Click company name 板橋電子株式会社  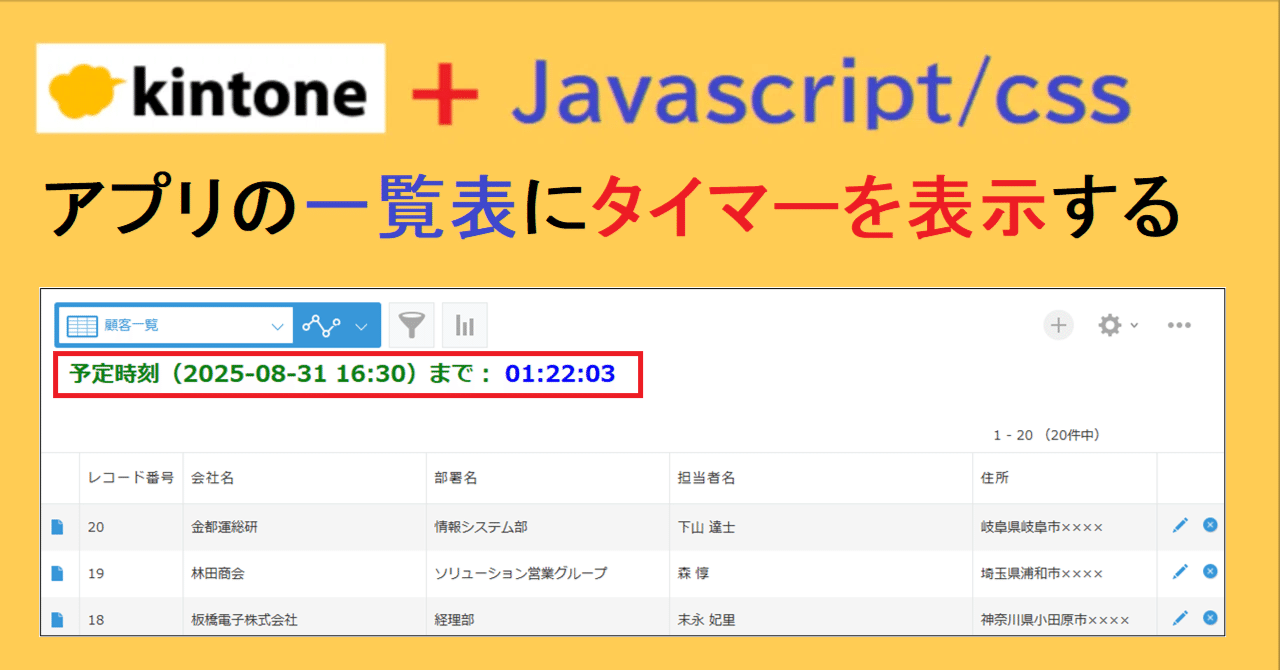(244, 619)
